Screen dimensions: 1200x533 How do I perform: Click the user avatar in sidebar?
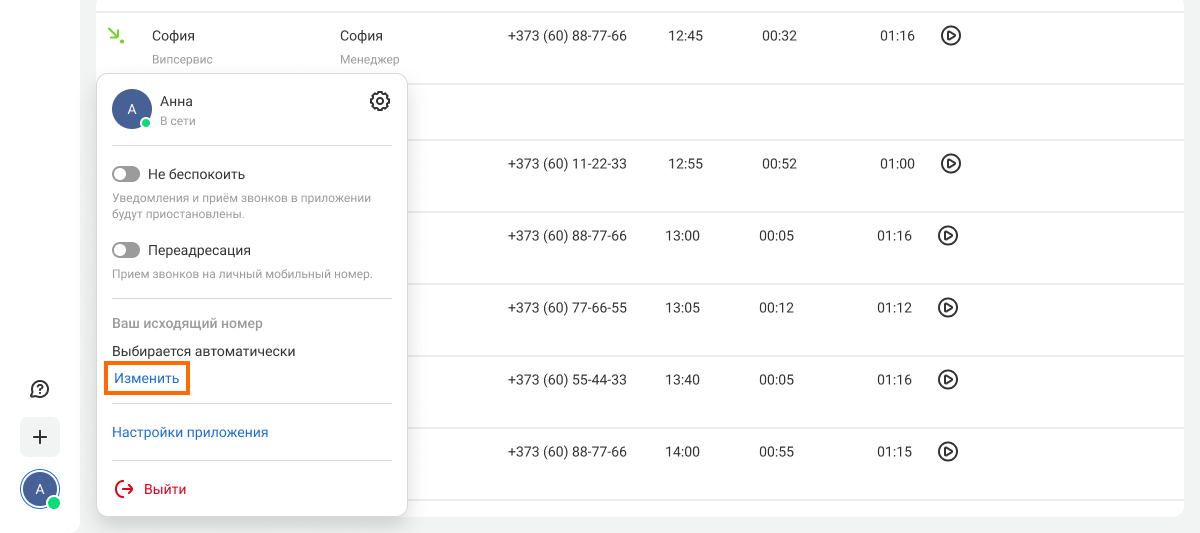point(40,489)
